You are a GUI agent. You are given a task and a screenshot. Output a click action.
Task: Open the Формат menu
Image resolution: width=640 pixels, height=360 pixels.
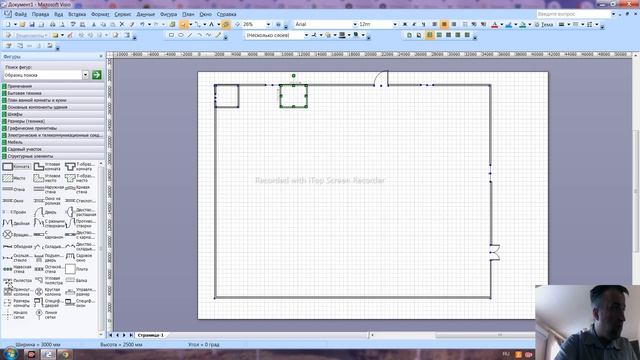tap(100, 14)
